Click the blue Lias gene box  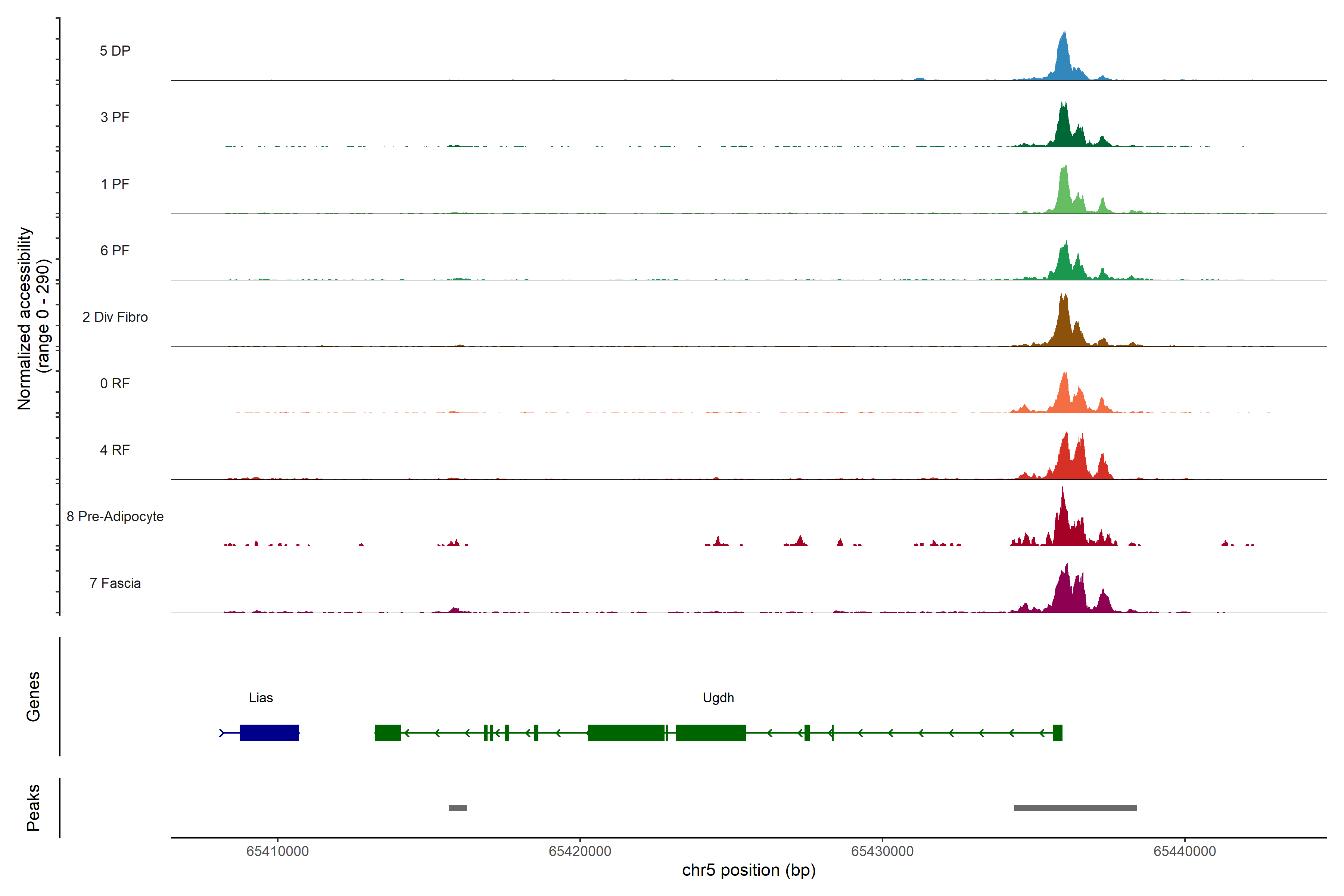pyautogui.click(x=269, y=732)
